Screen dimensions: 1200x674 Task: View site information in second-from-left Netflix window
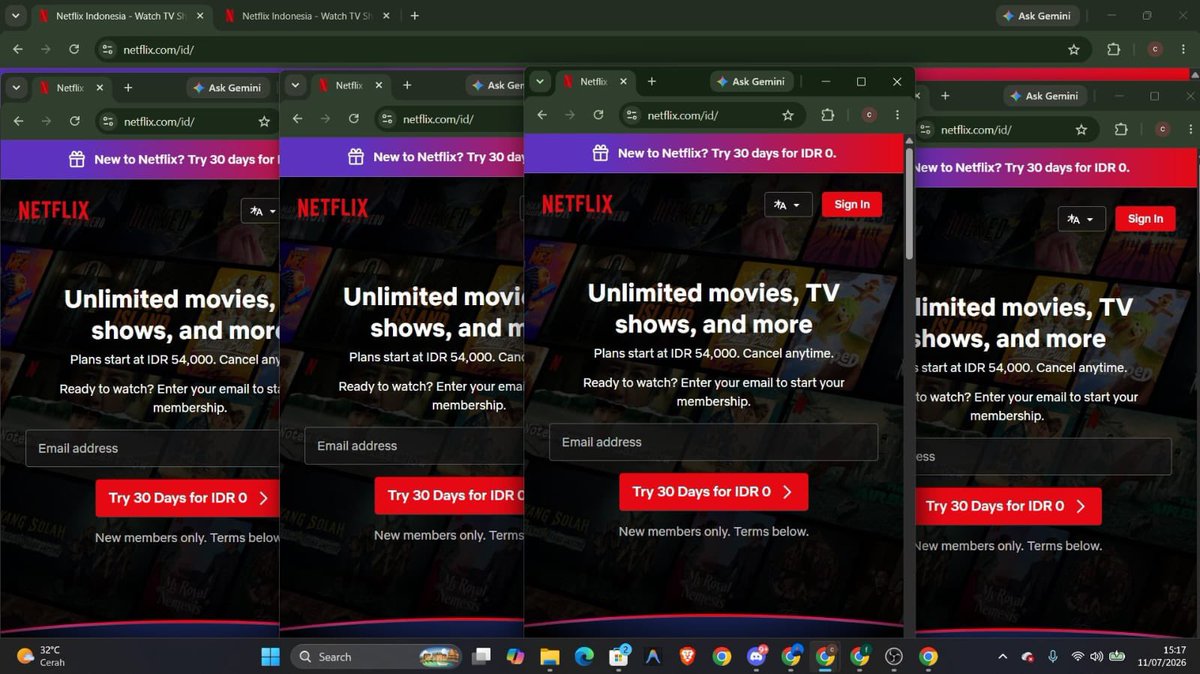click(386, 119)
